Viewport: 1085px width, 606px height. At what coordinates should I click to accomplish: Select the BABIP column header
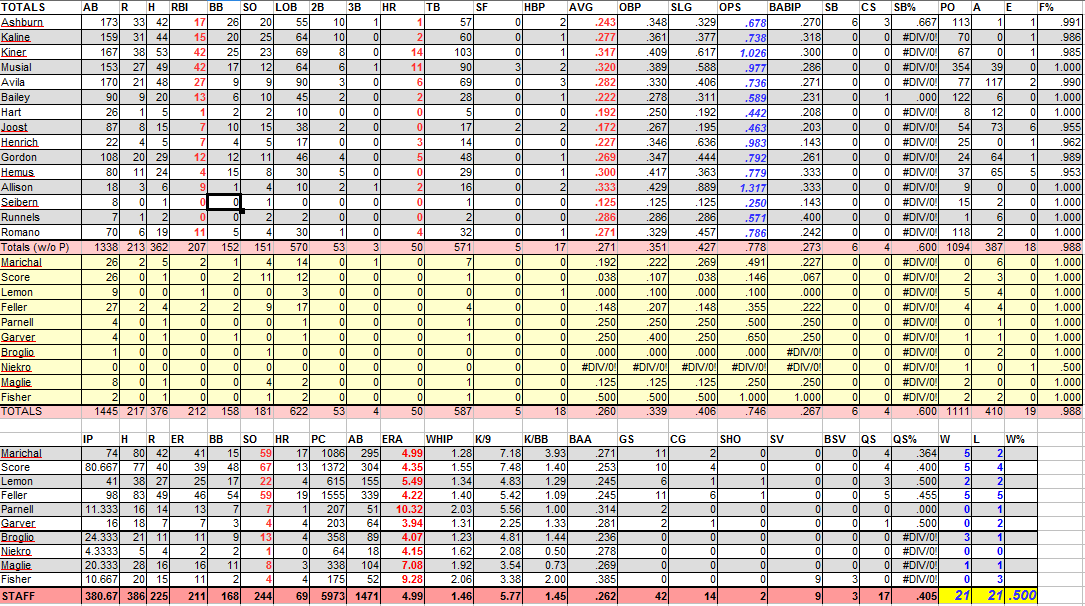click(796, 7)
